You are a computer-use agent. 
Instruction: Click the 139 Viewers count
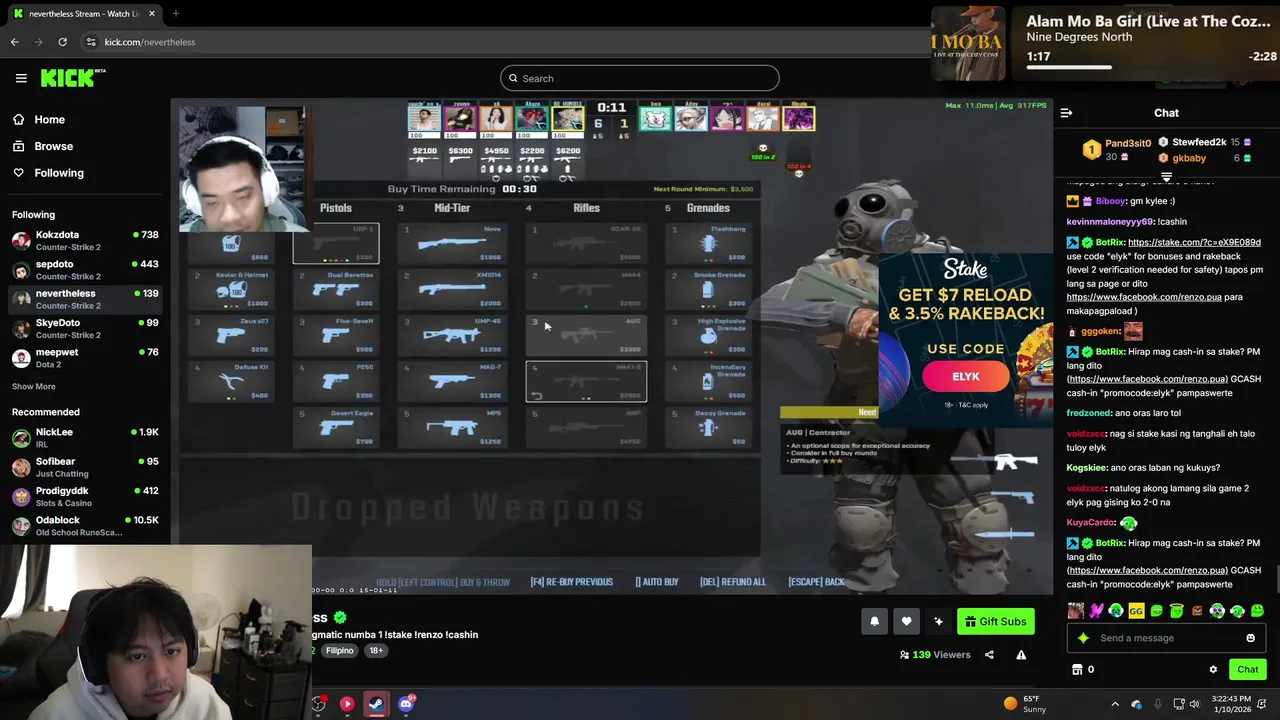(936, 655)
